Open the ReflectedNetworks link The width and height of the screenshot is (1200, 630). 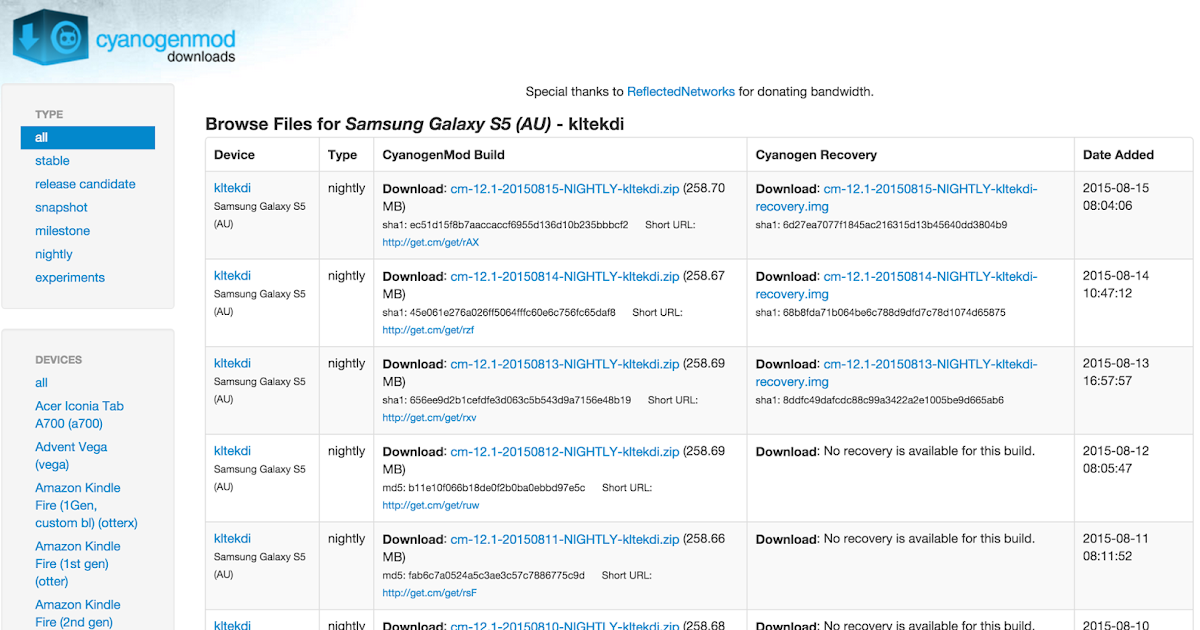tap(681, 91)
